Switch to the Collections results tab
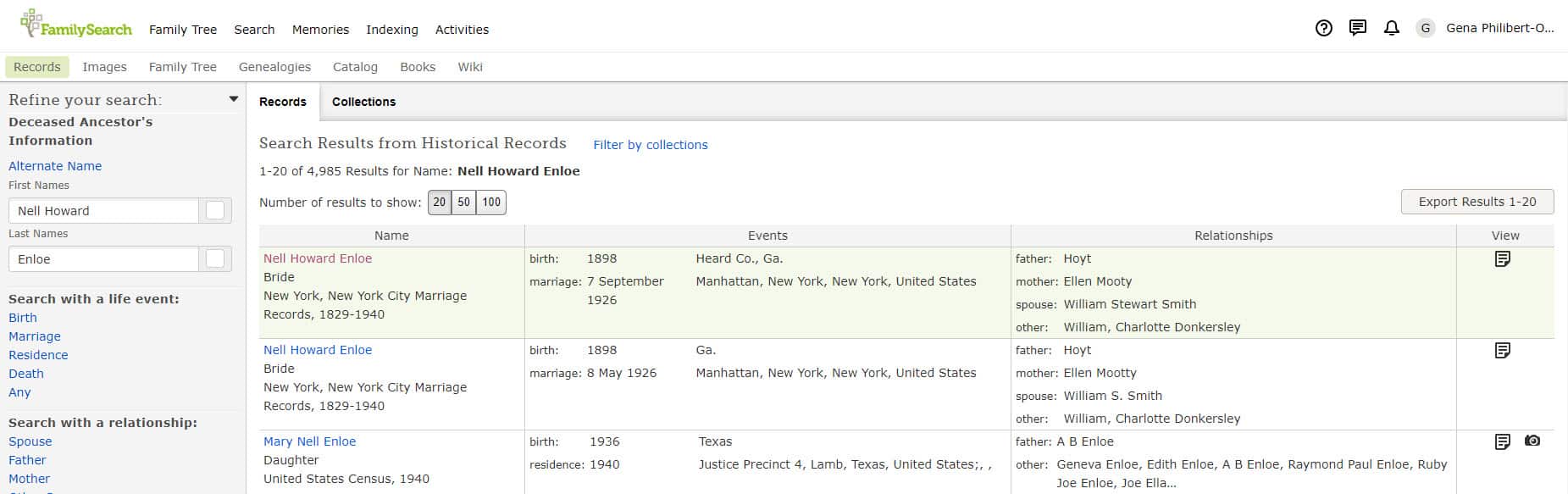This screenshot has height=494, width=1568. tap(363, 102)
